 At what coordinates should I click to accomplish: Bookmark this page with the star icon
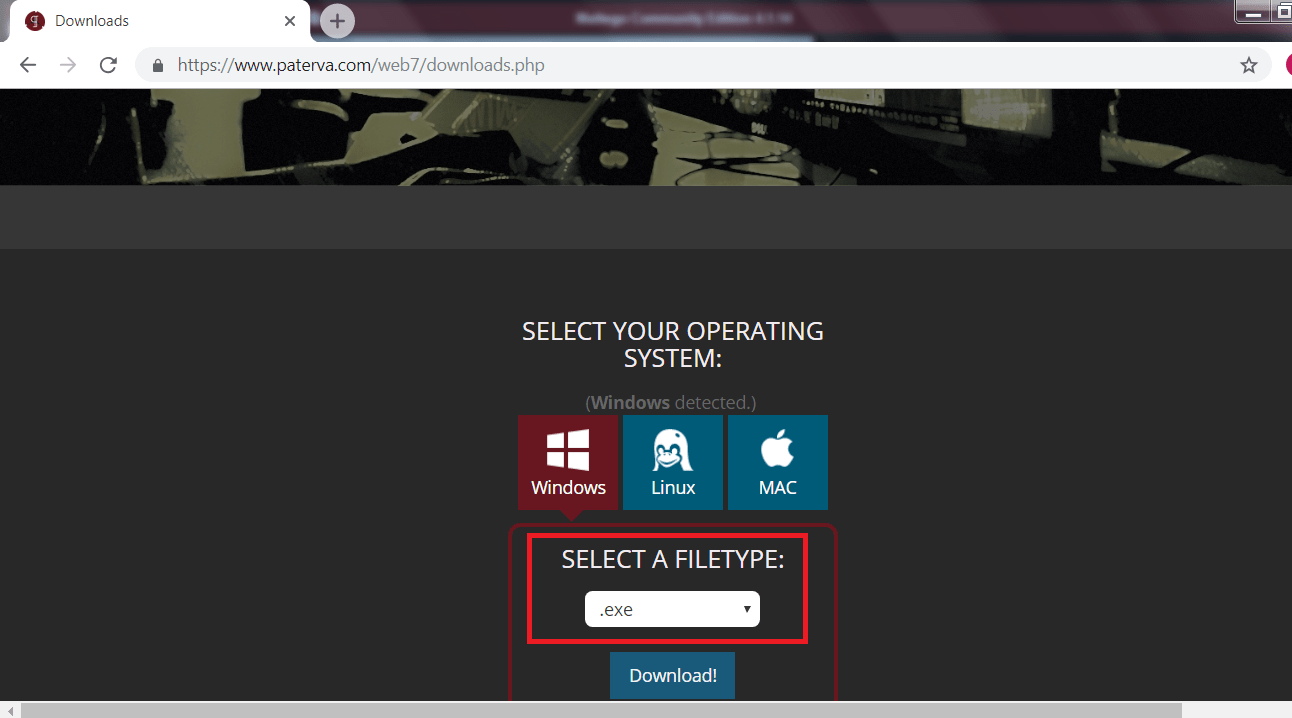[1249, 65]
